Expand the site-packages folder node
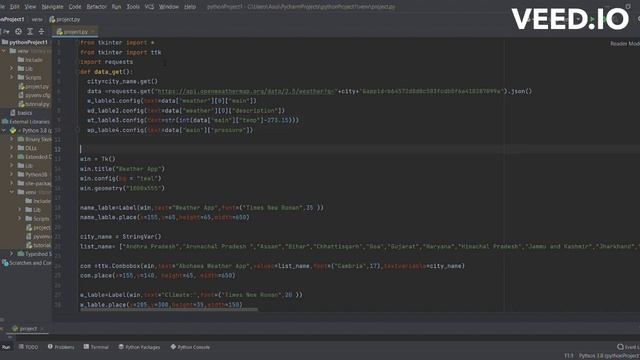This screenshot has height=360, width=640. (x=12, y=183)
